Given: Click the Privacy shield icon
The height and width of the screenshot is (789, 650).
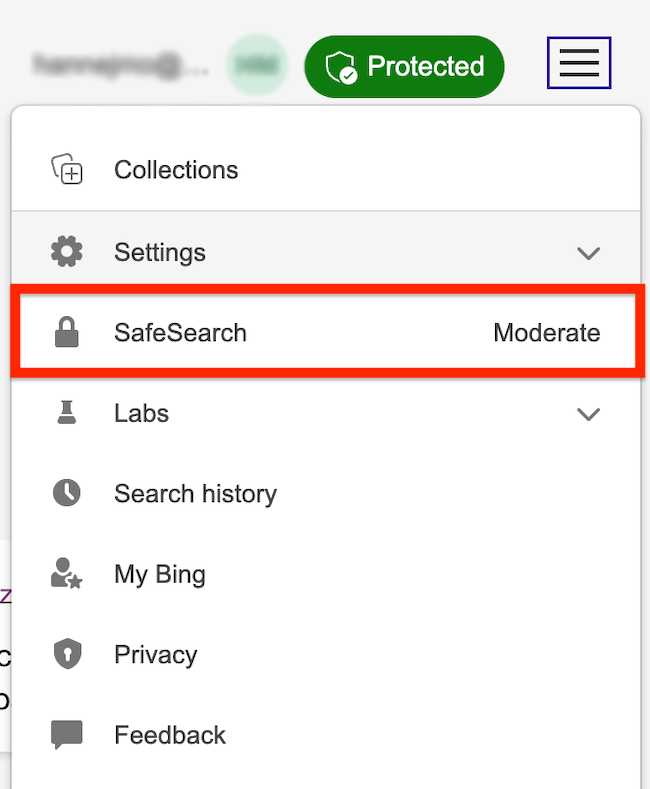Looking at the screenshot, I should (67, 654).
